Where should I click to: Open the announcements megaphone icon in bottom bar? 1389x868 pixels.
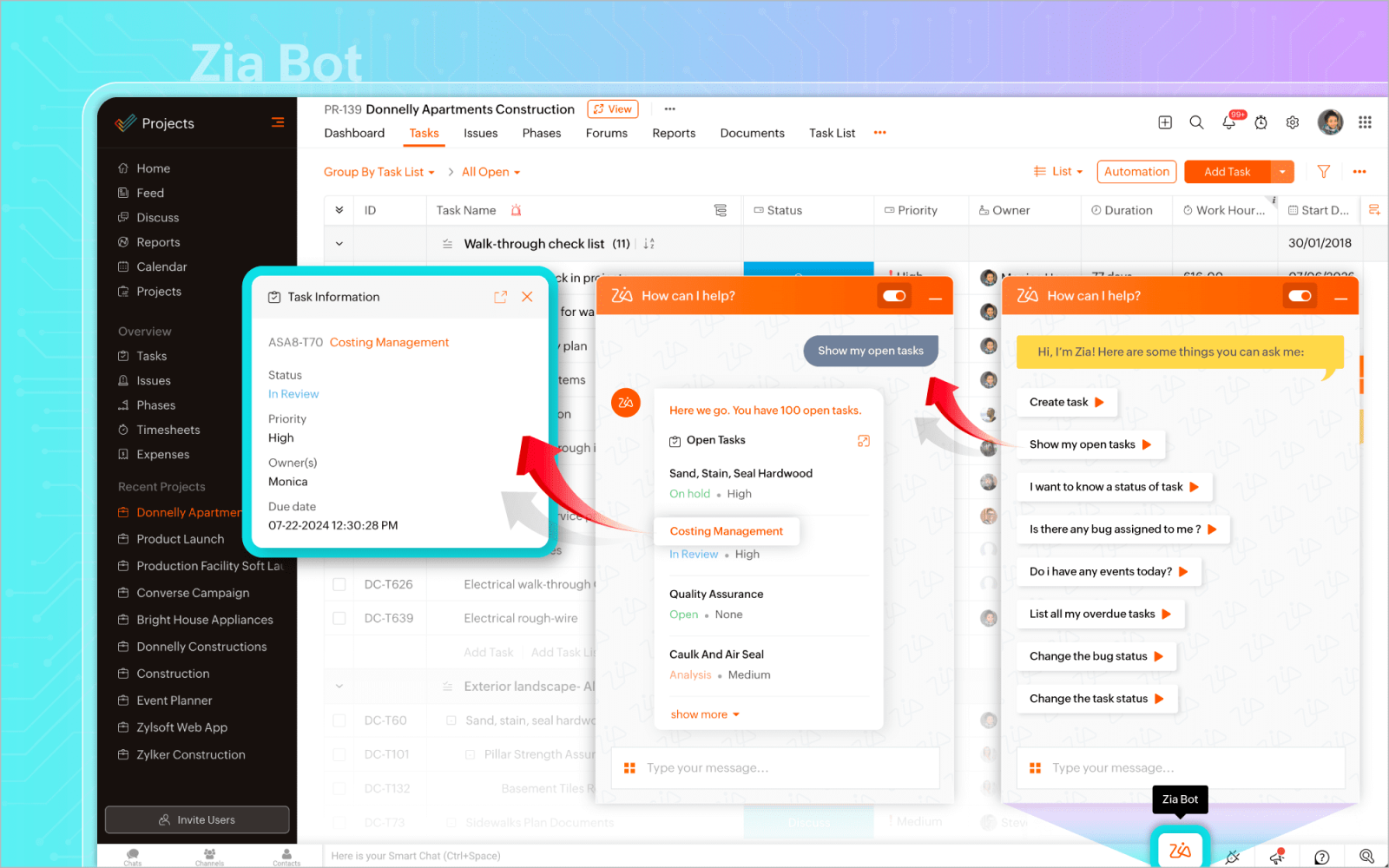pyautogui.click(x=1277, y=857)
